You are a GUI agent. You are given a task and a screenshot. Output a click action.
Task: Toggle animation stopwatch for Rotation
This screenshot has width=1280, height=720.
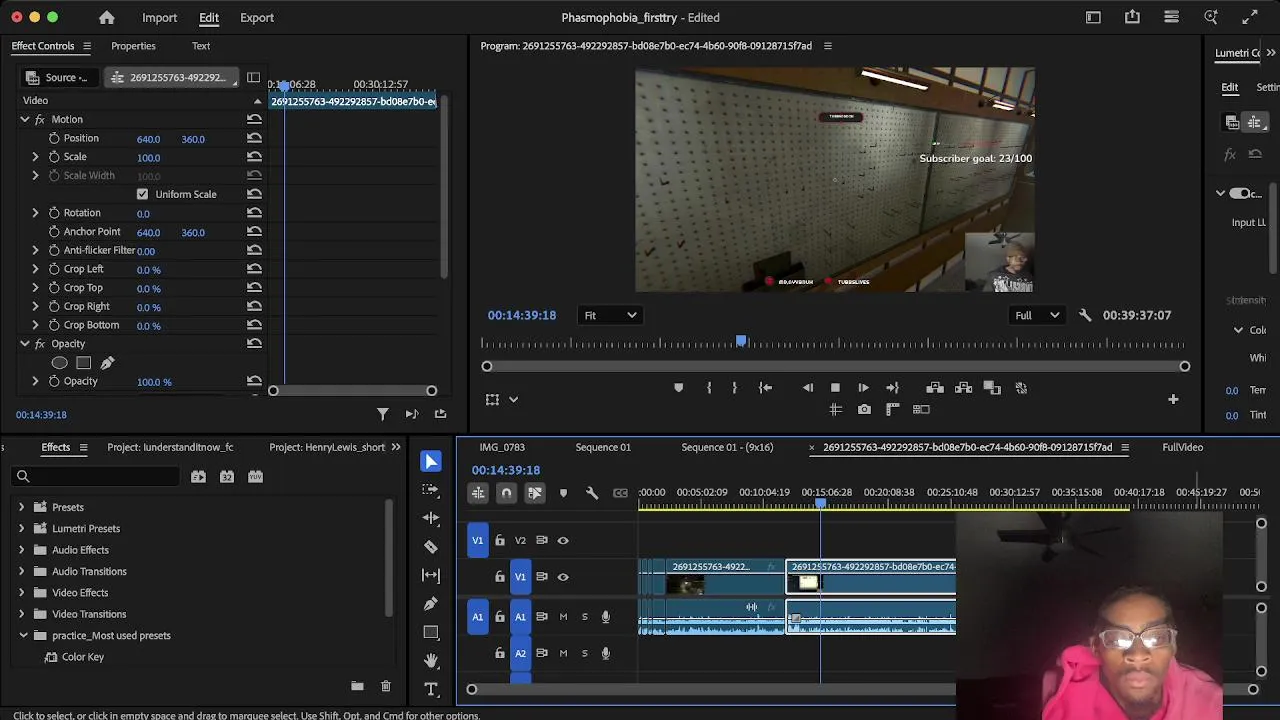[x=54, y=213]
